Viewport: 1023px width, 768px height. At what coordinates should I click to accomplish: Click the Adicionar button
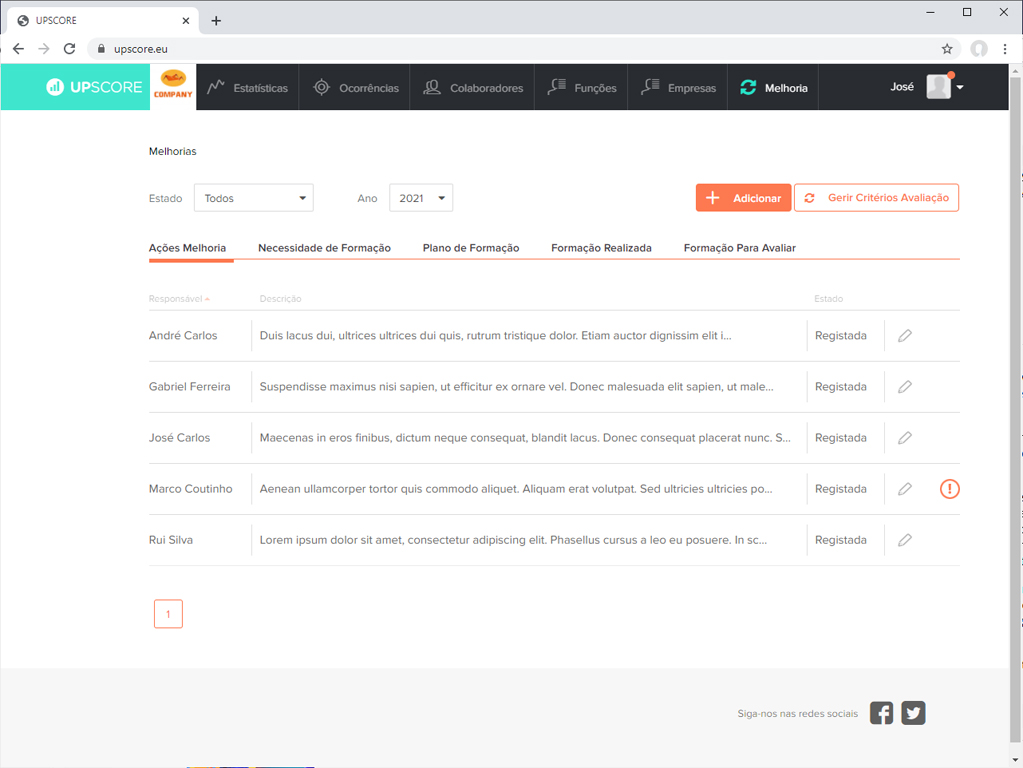[x=743, y=198]
